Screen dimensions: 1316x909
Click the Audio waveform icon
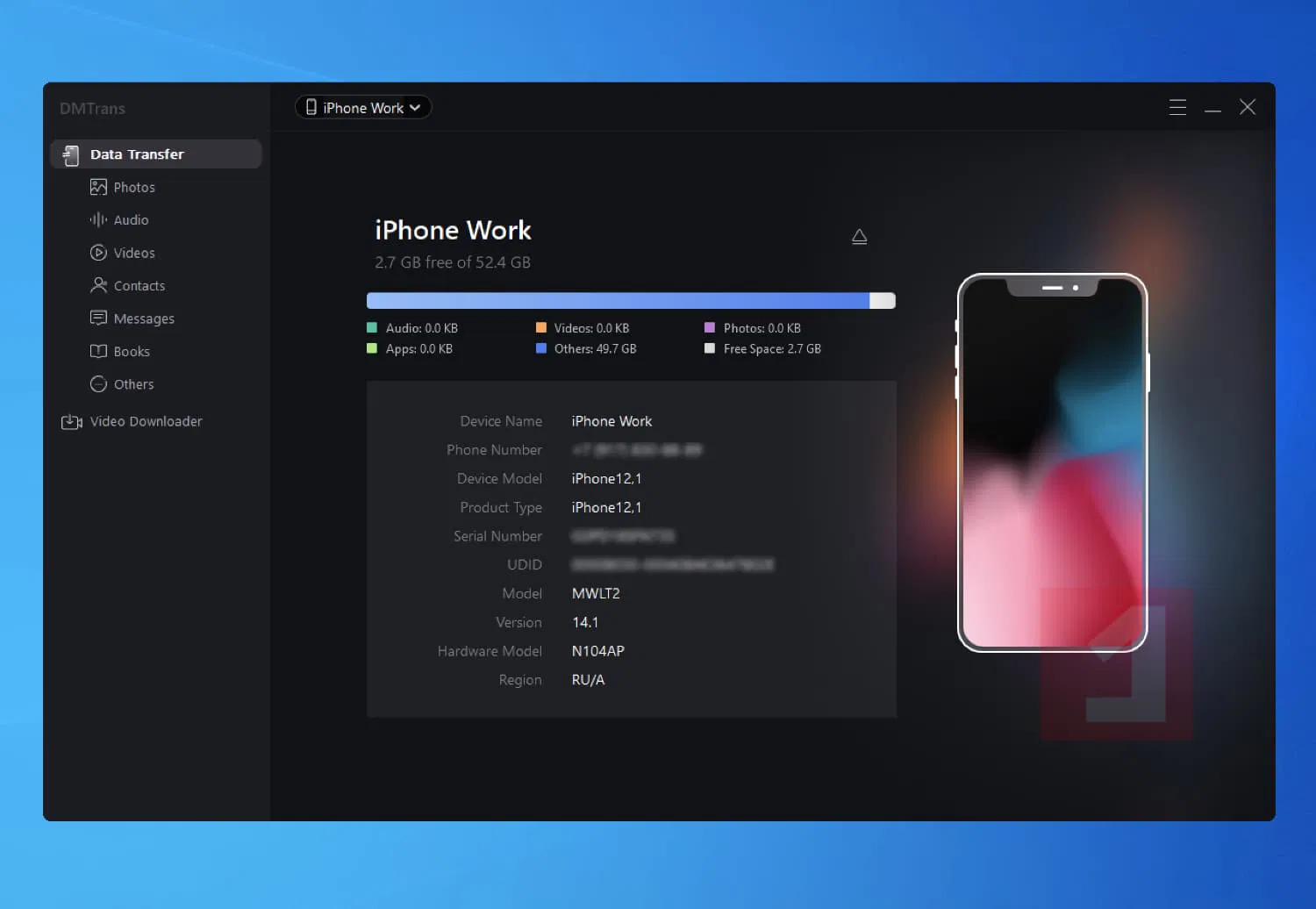(98, 219)
